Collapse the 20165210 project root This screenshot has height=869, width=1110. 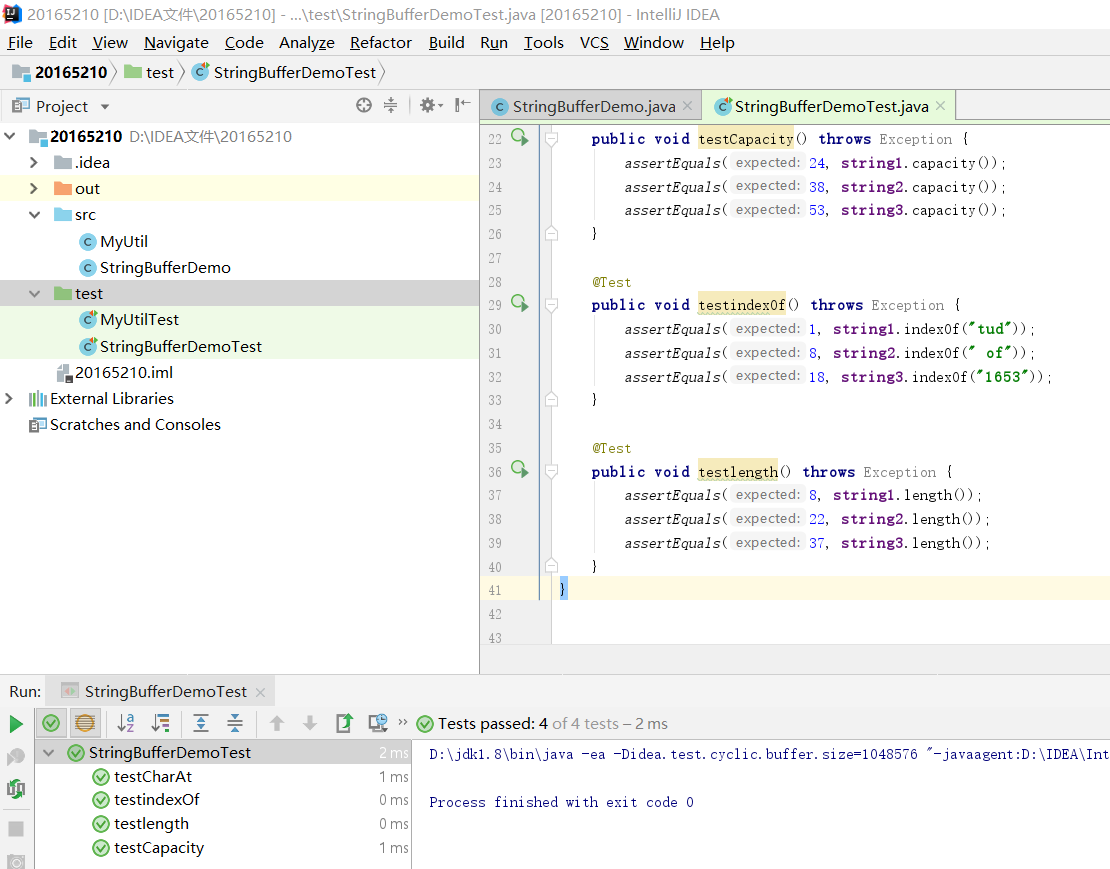tap(10, 136)
